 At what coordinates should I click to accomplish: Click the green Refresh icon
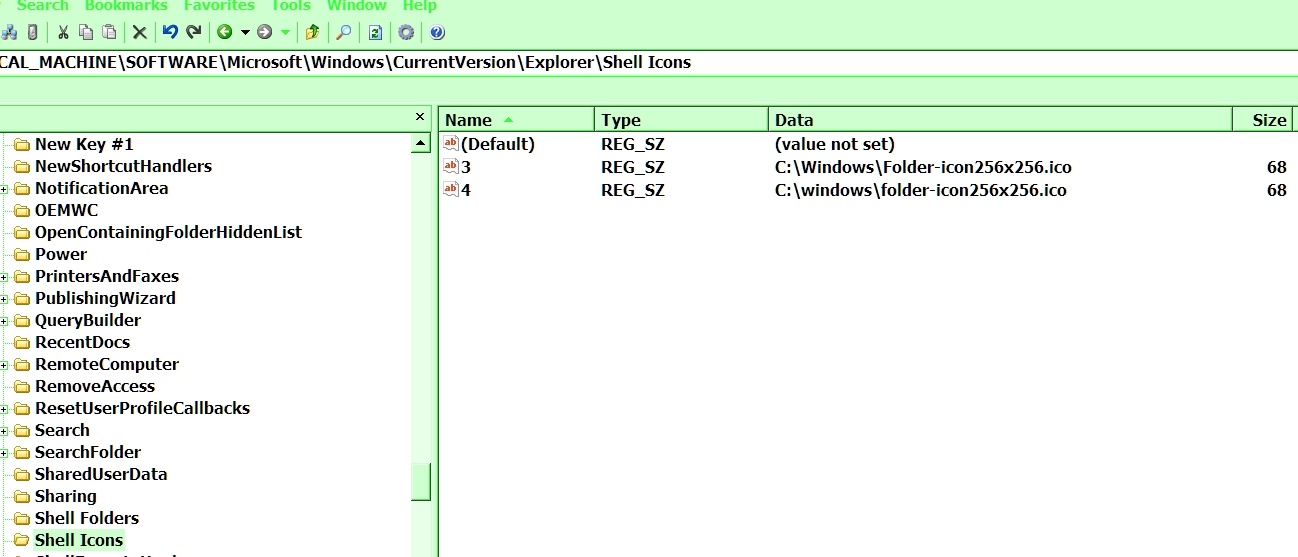(375, 32)
